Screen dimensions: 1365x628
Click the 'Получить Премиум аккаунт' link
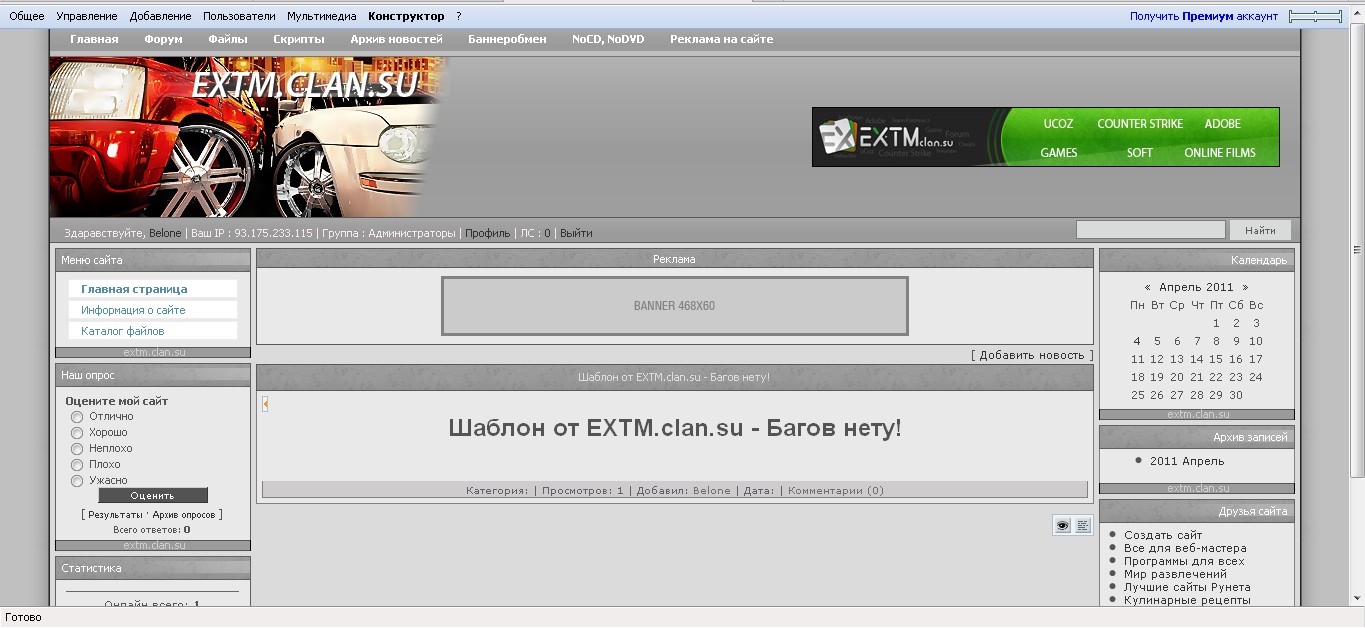pos(1204,16)
